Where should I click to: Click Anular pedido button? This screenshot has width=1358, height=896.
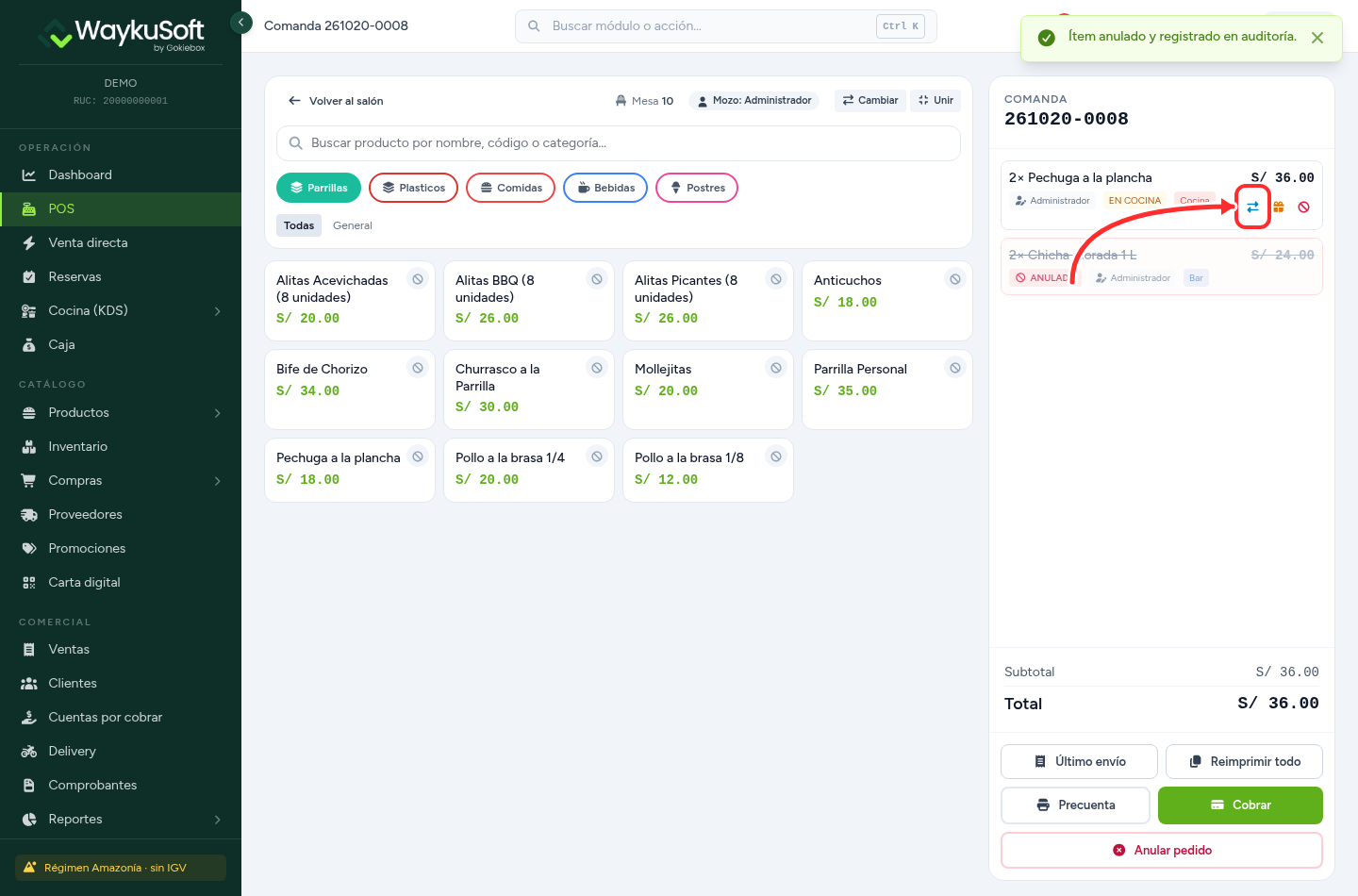tap(1162, 850)
